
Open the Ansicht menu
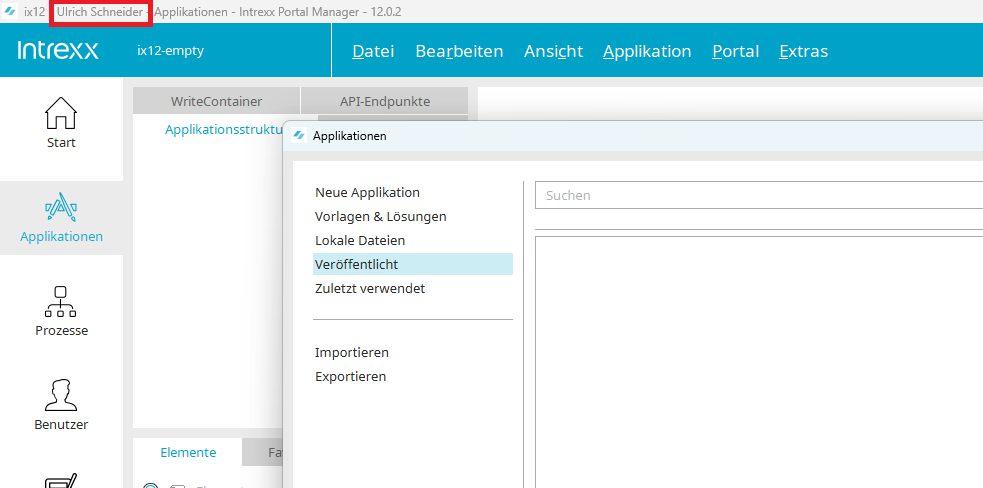click(x=553, y=51)
